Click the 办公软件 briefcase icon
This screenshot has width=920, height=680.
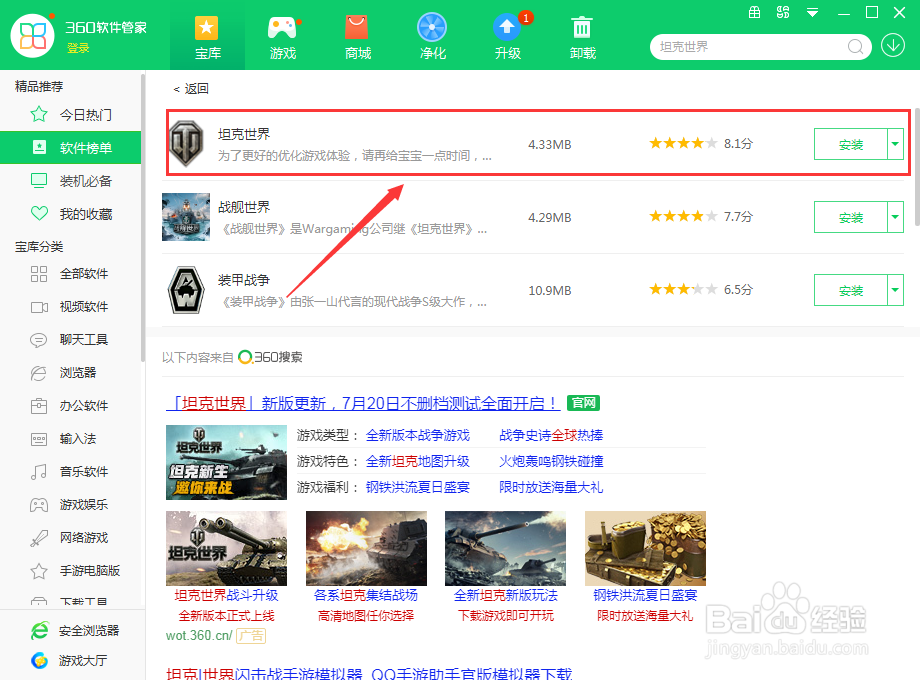click(39, 405)
